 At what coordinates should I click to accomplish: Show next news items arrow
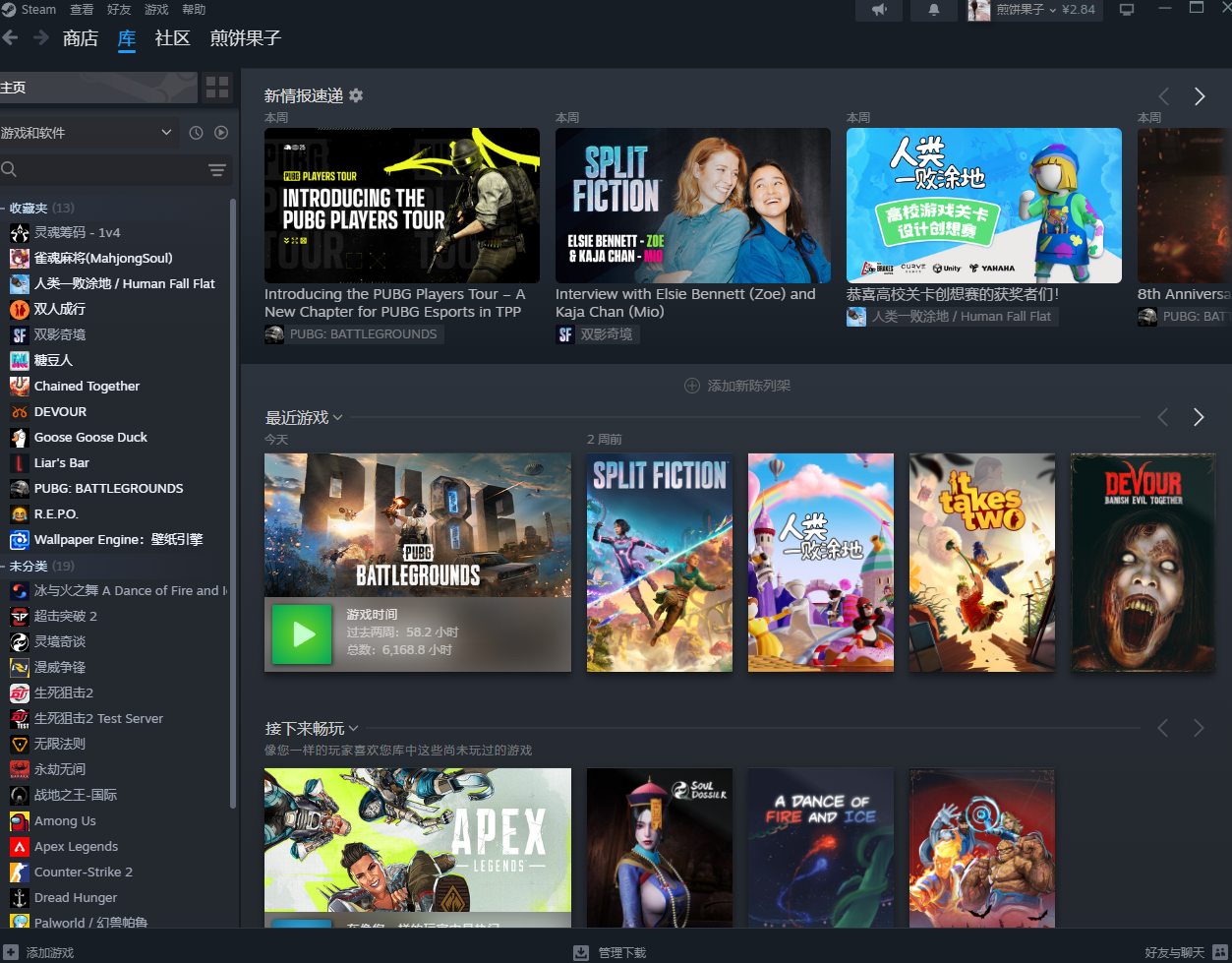tap(1200, 96)
